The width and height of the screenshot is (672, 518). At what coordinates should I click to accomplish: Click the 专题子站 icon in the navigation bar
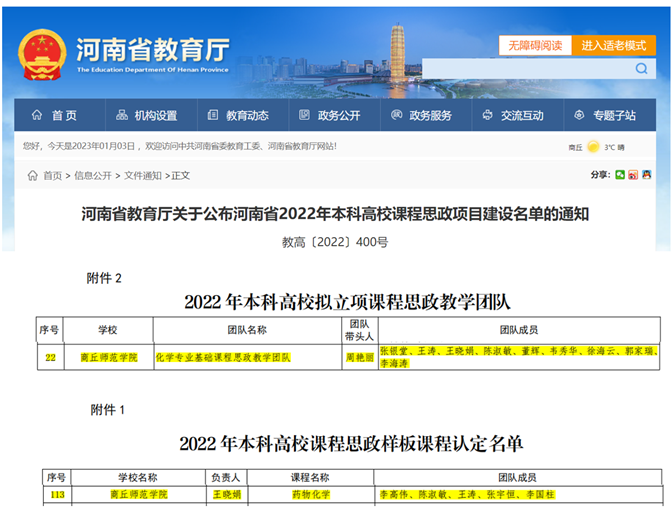pyautogui.click(x=580, y=115)
